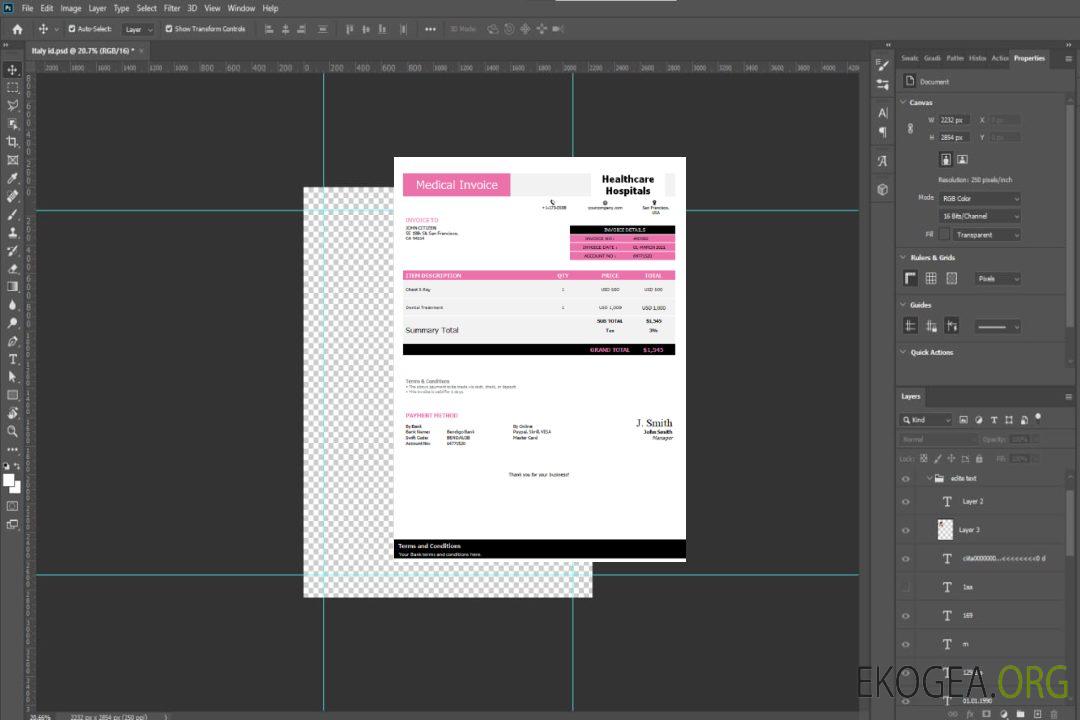This screenshot has width=1080, height=720.
Task: Click the canvas width input field
Action: [953, 120]
